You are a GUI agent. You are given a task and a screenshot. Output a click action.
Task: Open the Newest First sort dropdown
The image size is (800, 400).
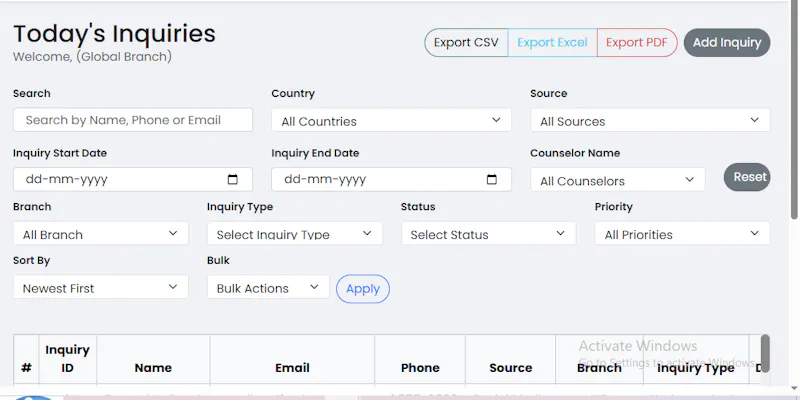click(x=101, y=287)
